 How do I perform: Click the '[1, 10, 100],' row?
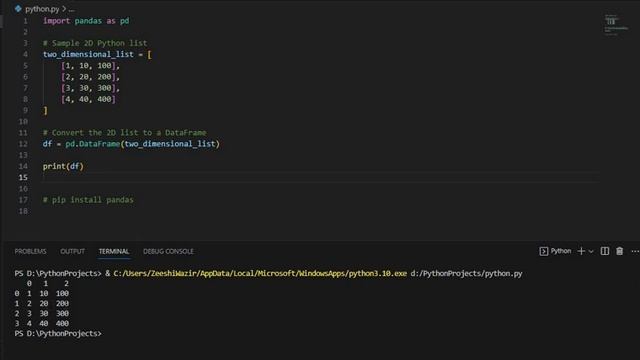(x=90, y=66)
